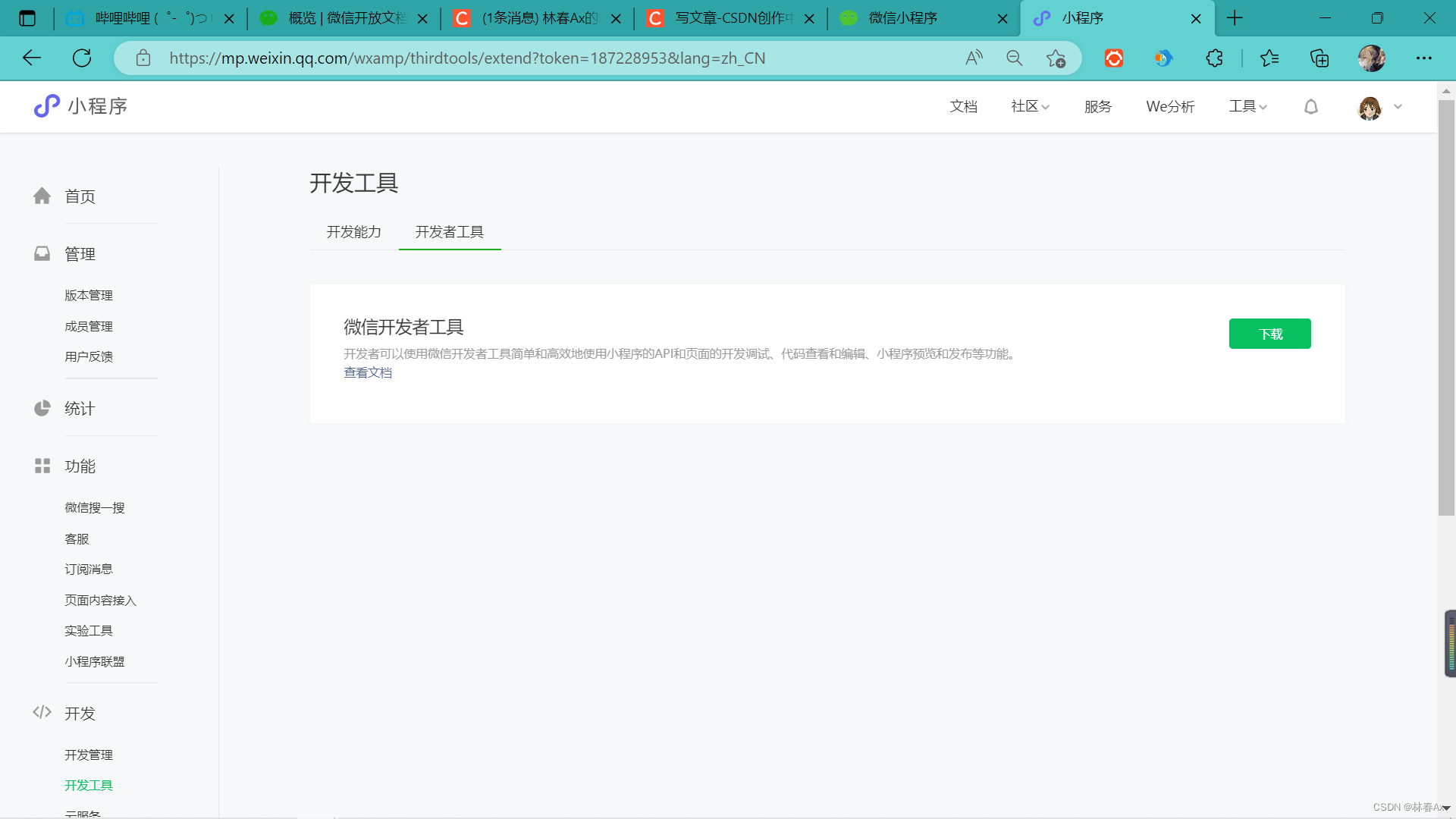Click the add to favorites star icon
1456x819 pixels.
coord(1055,58)
